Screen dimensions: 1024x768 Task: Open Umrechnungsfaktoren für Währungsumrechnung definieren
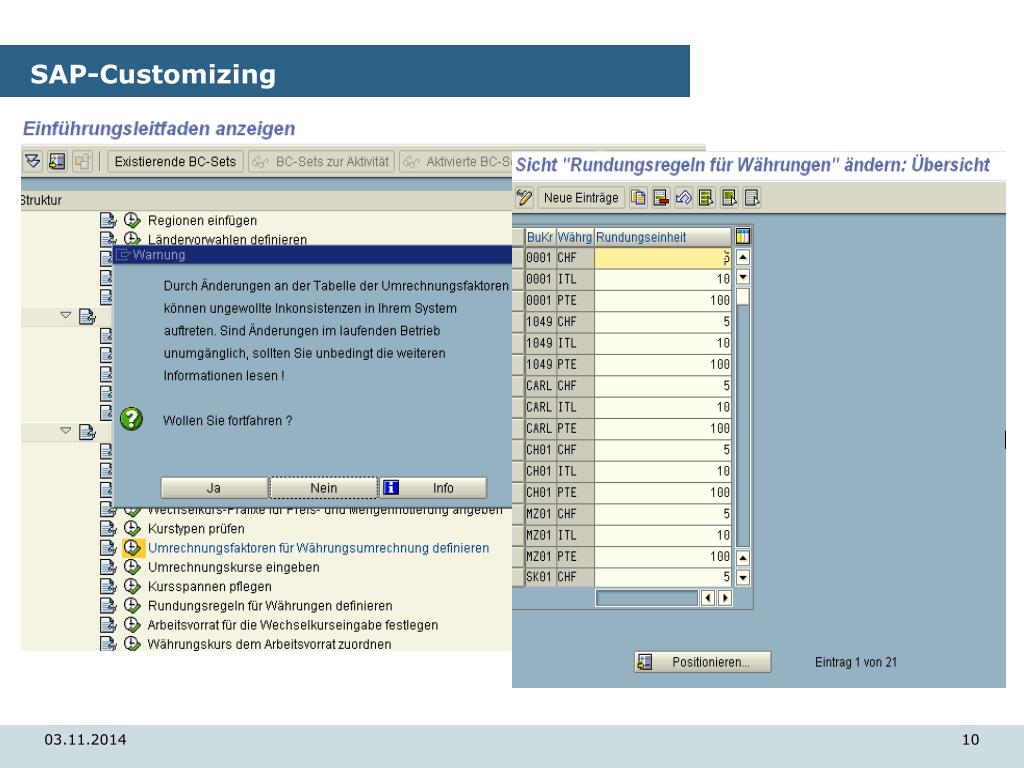coord(318,548)
